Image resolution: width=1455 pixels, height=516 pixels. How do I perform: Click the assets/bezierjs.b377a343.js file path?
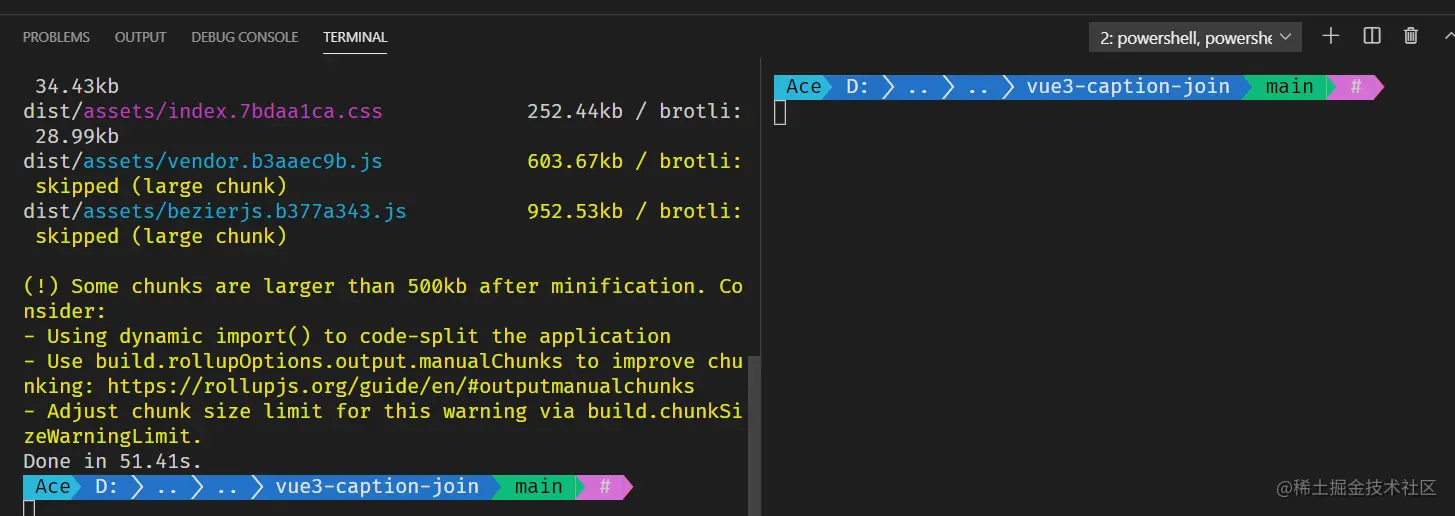click(x=244, y=211)
